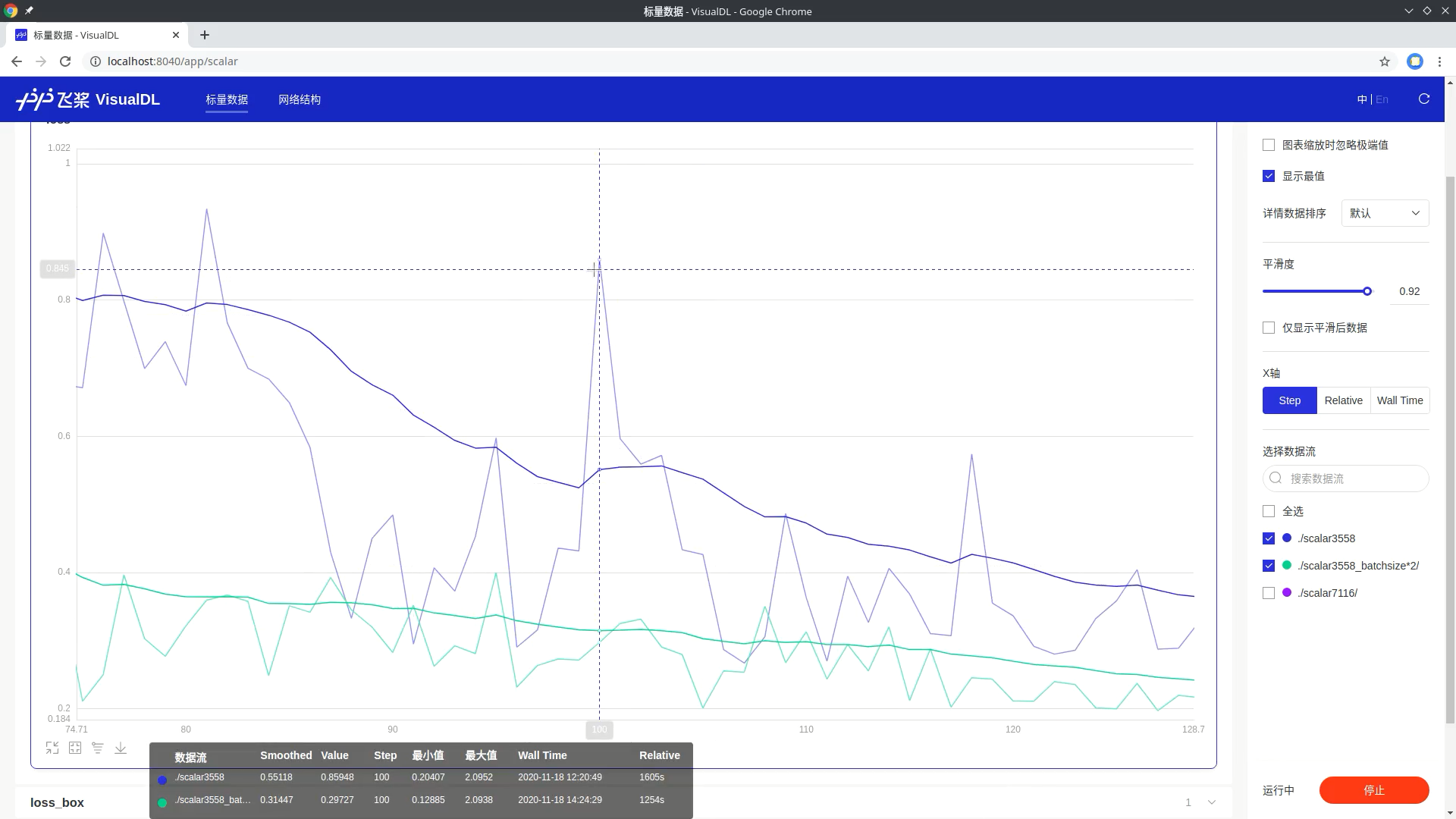Click the Chrome browser extension icon
The image size is (1456, 819).
pyautogui.click(x=1415, y=61)
